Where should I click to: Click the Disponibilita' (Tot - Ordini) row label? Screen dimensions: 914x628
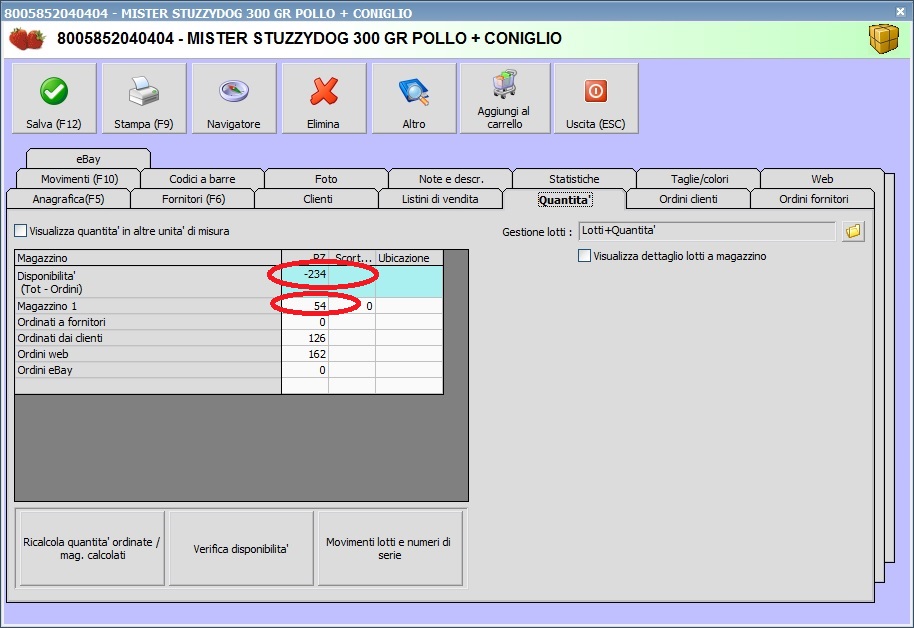(x=148, y=282)
